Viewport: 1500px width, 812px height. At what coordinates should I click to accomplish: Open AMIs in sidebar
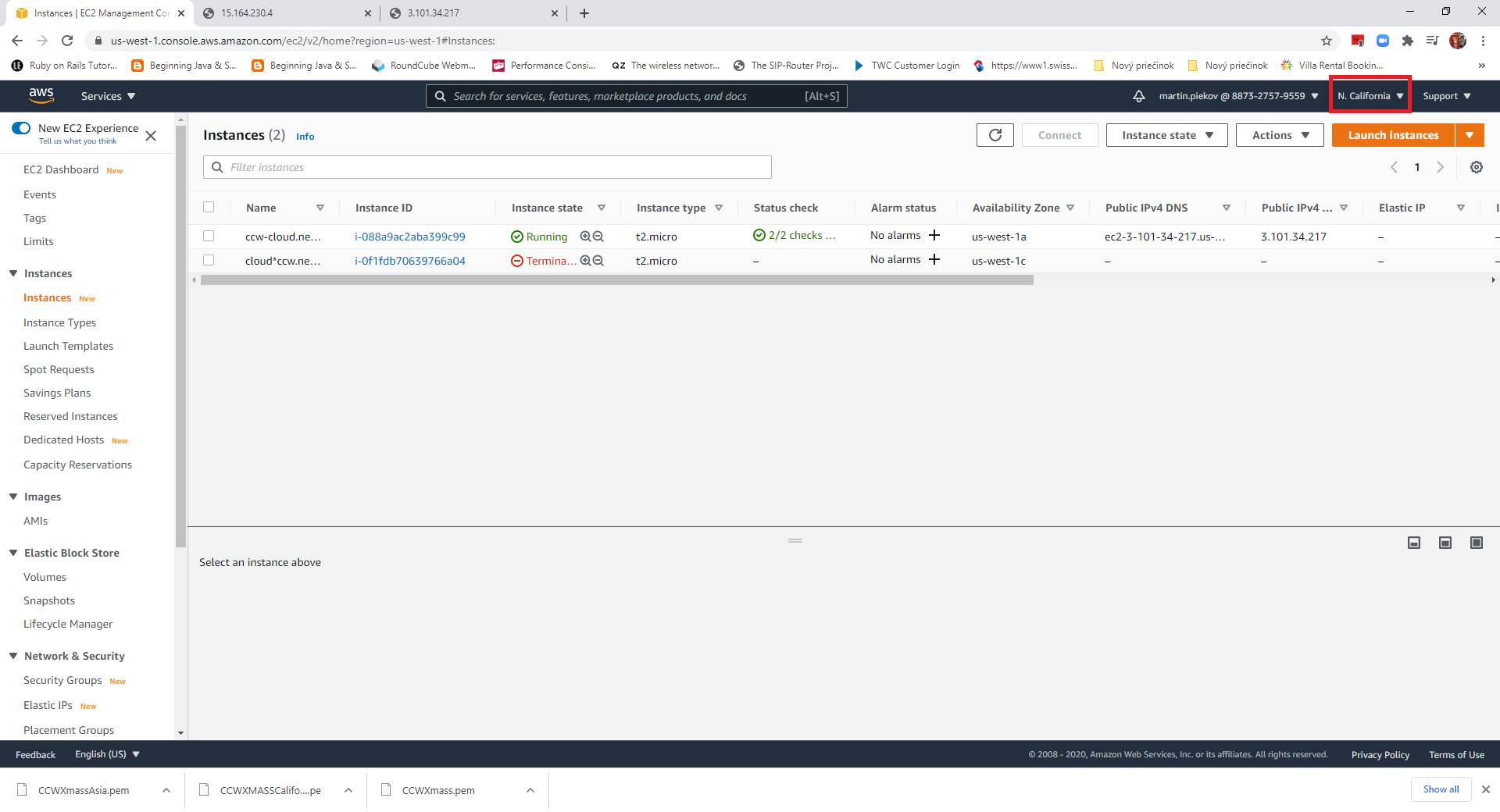coord(35,521)
